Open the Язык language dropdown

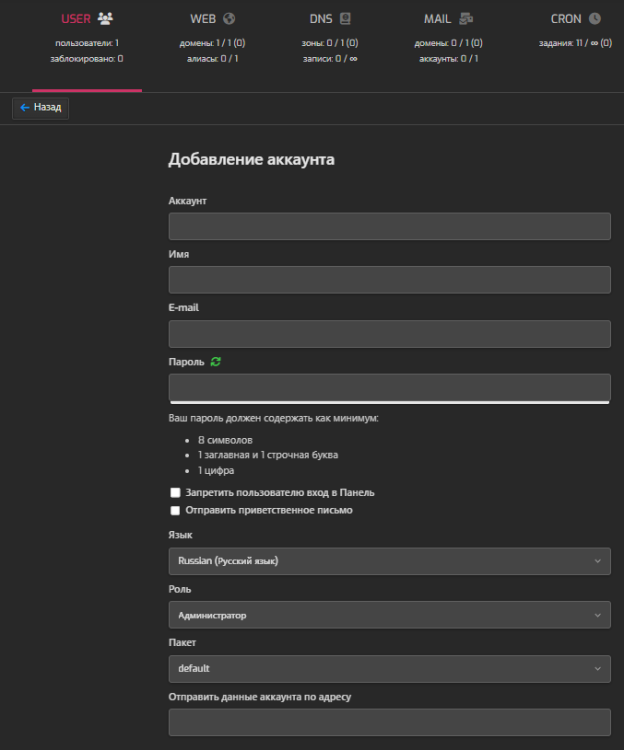389,561
